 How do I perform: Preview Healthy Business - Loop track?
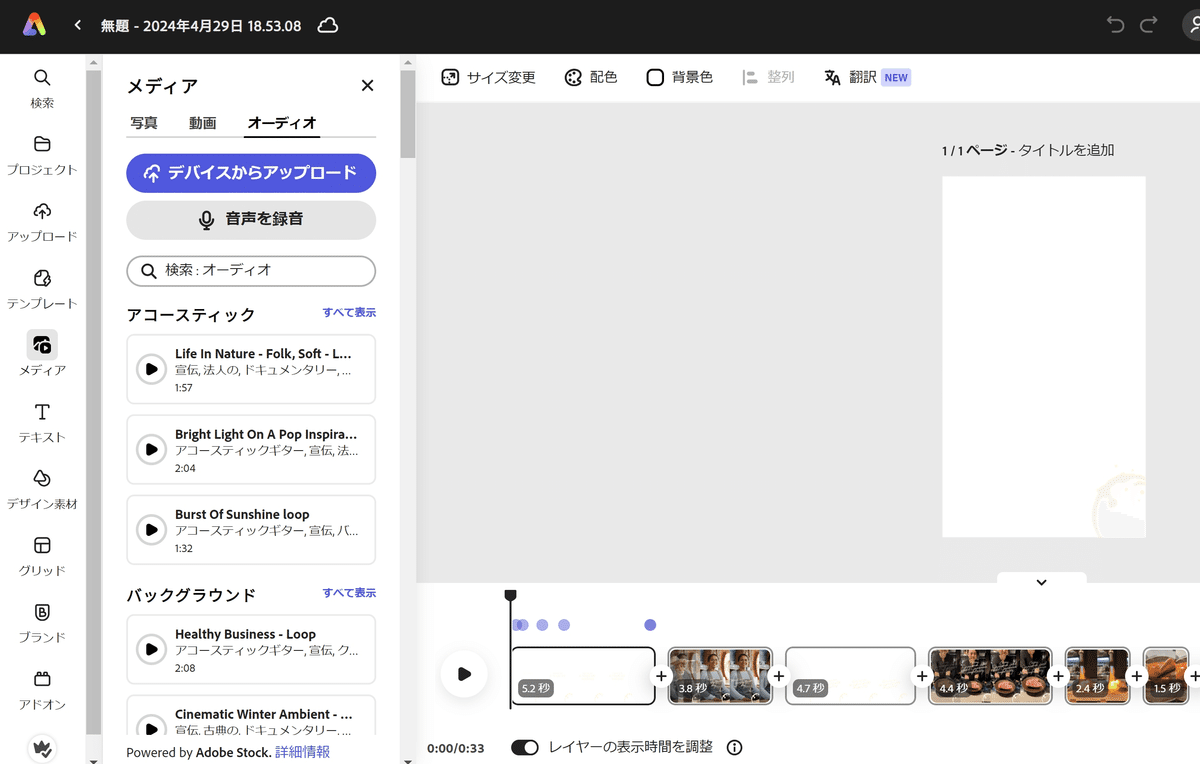point(151,649)
